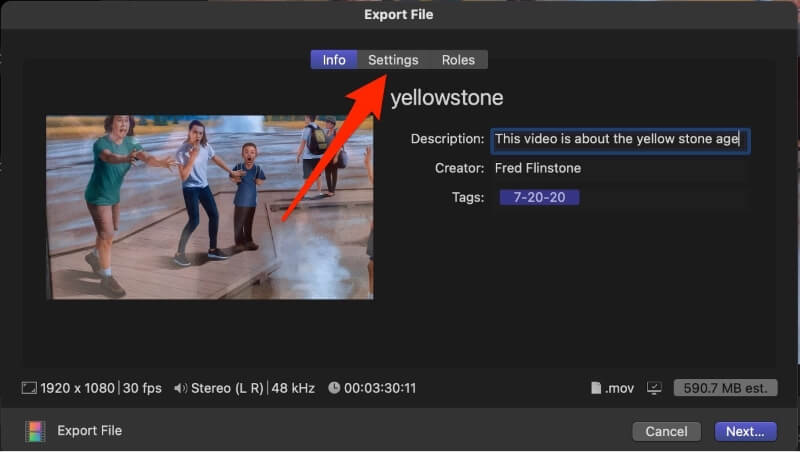Select the 7-20-20 tag token

(x=539, y=197)
